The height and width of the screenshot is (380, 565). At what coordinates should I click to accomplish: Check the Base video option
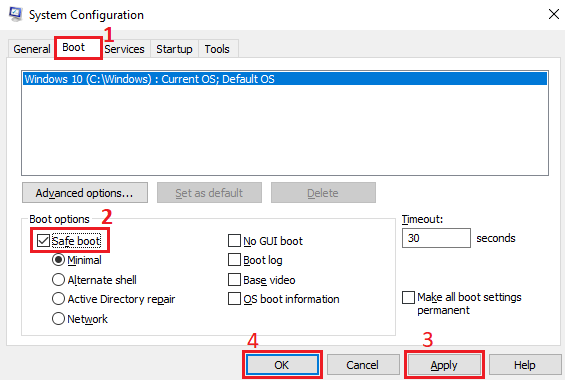(x=234, y=280)
